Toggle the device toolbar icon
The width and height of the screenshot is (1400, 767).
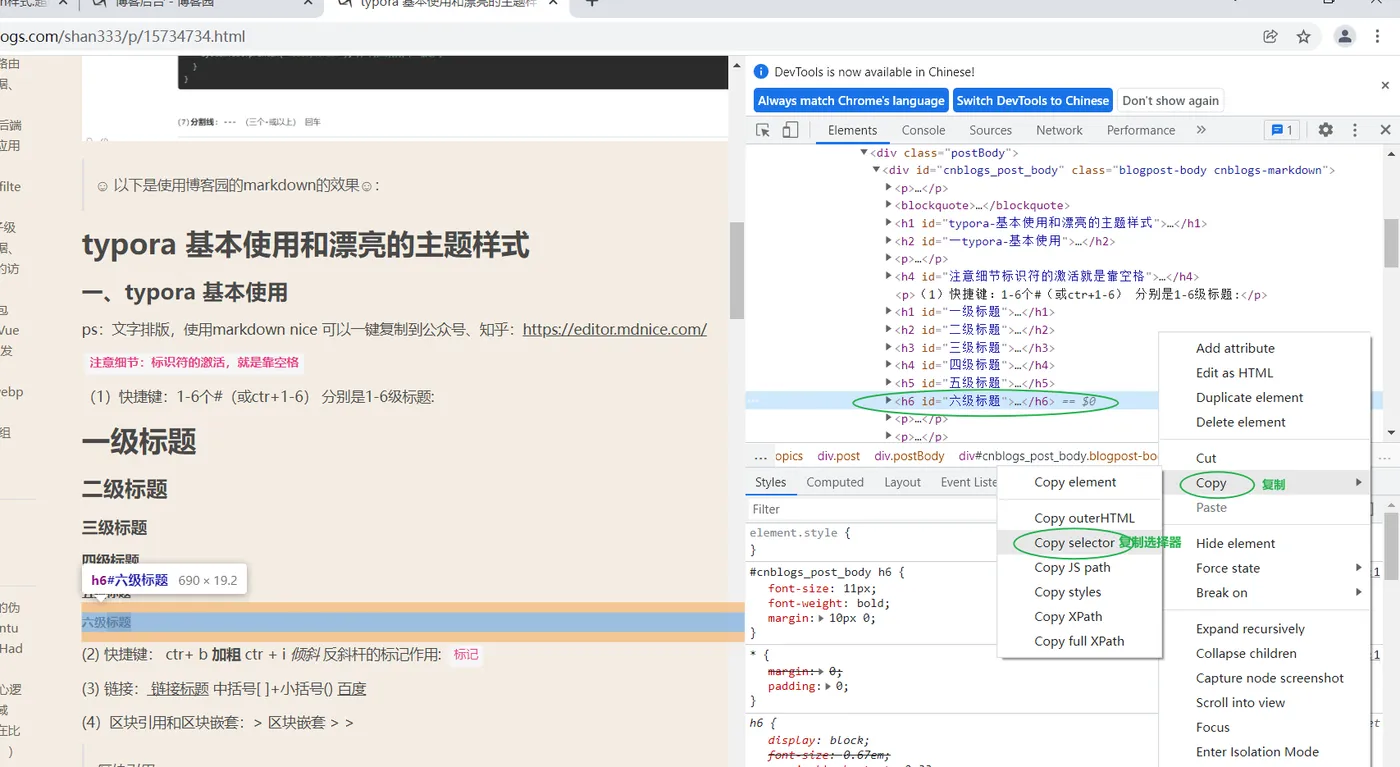tap(790, 130)
